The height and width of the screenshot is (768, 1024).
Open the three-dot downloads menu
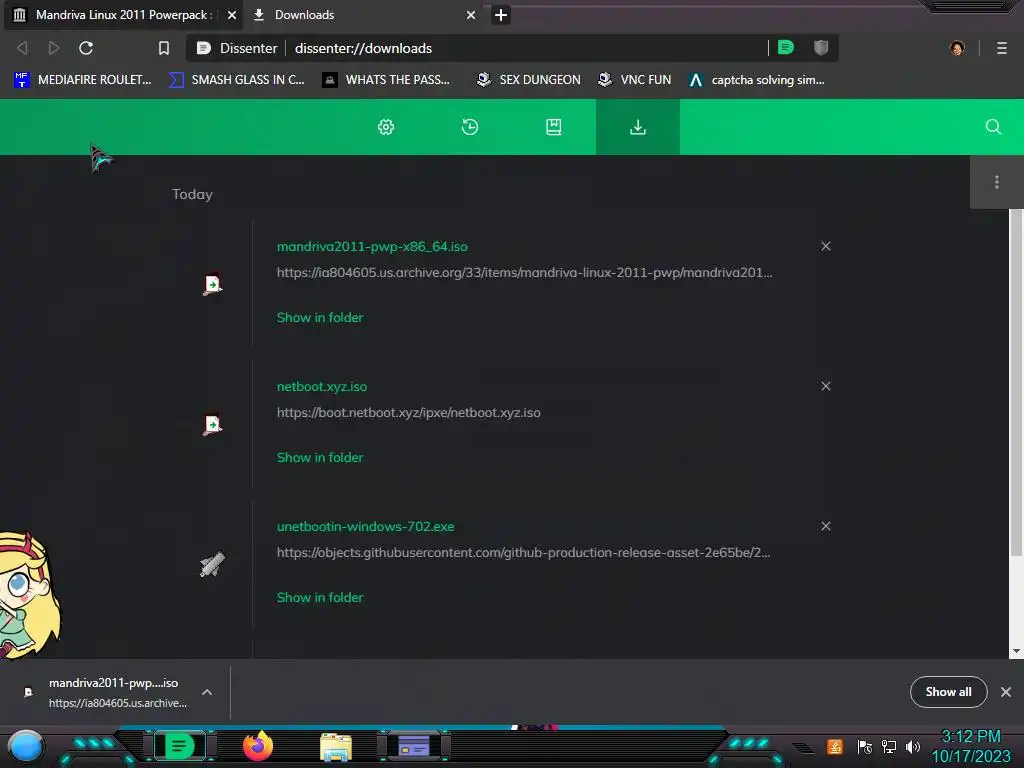(997, 182)
